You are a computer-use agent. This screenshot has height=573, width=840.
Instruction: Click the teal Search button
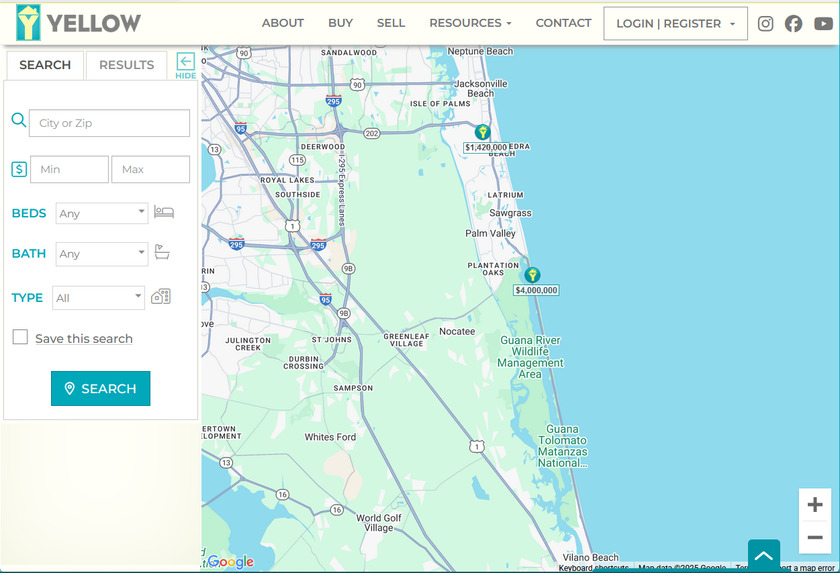[x=100, y=388]
